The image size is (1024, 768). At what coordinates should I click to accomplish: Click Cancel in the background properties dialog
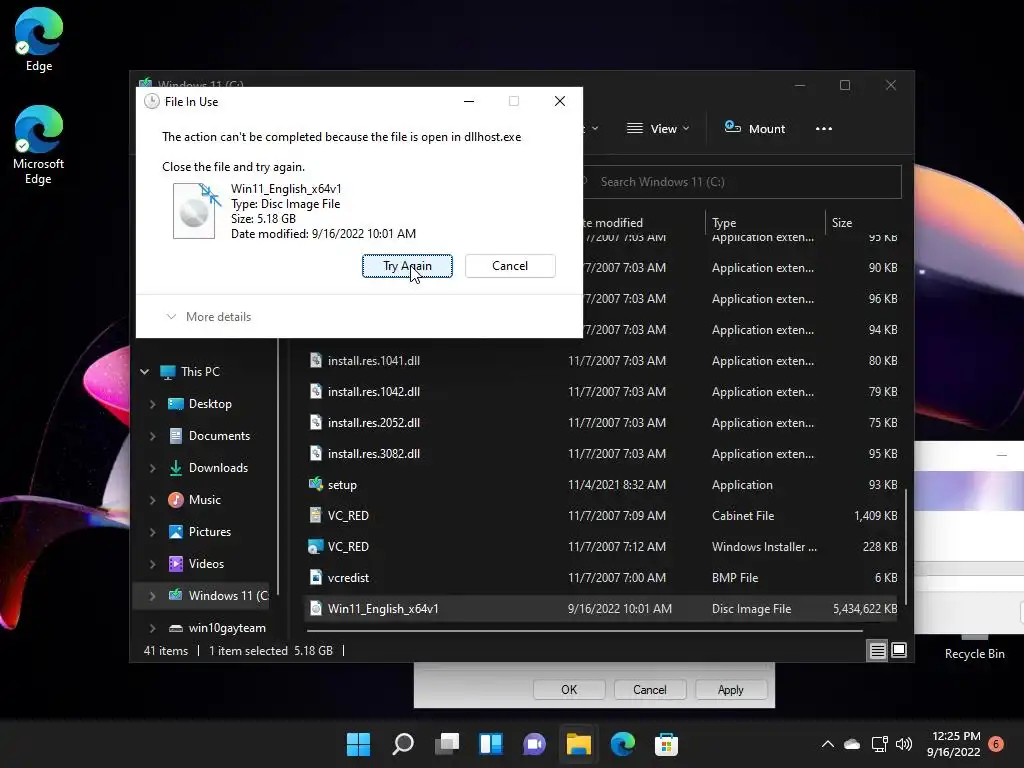[x=650, y=690]
